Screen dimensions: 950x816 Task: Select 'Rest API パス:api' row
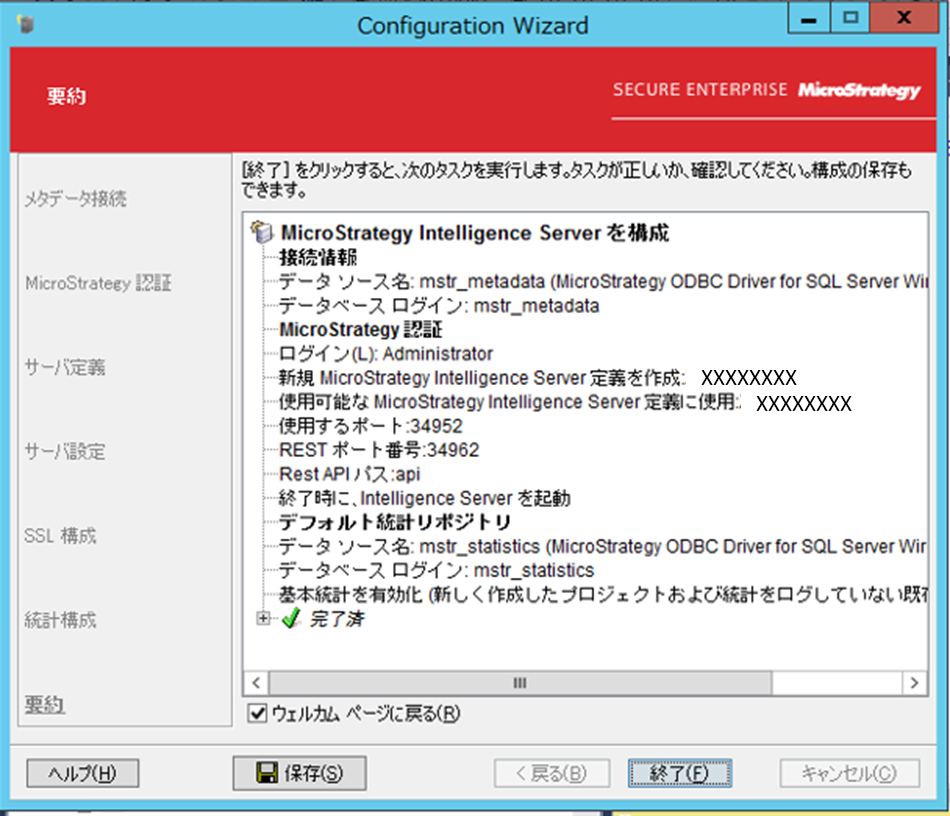click(350, 474)
